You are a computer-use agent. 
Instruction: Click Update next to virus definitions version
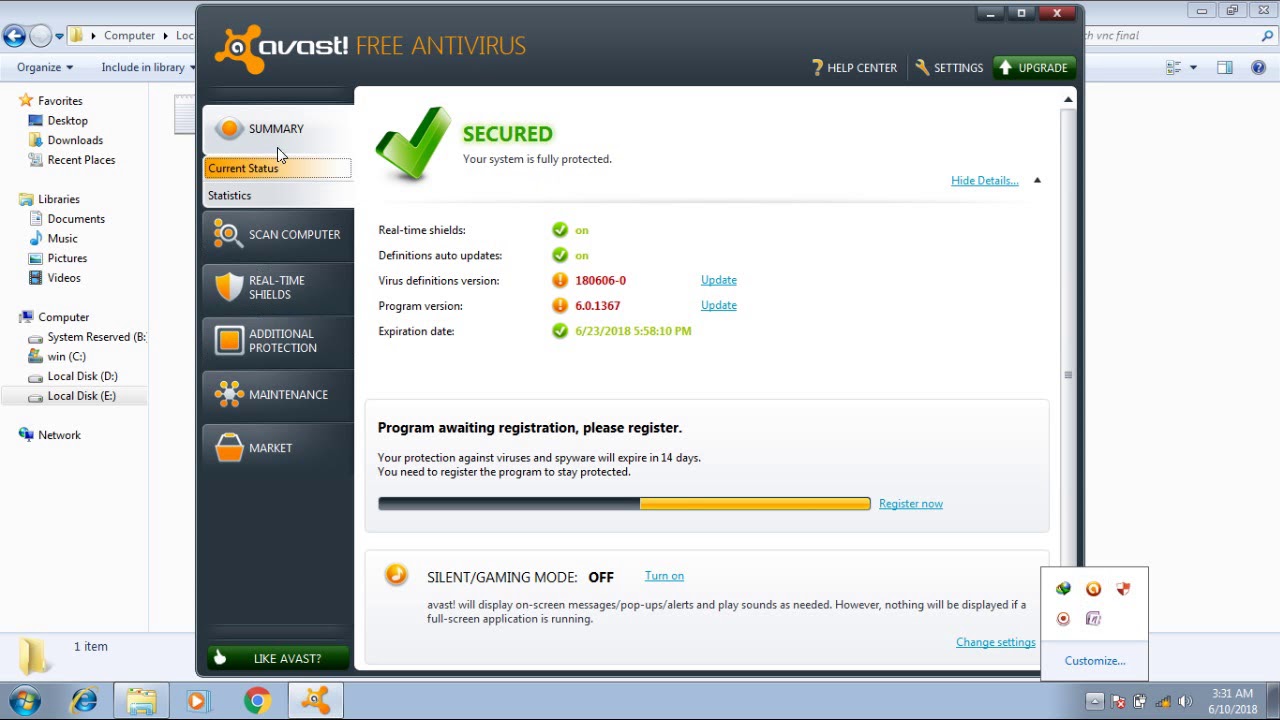tap(718, 280)
